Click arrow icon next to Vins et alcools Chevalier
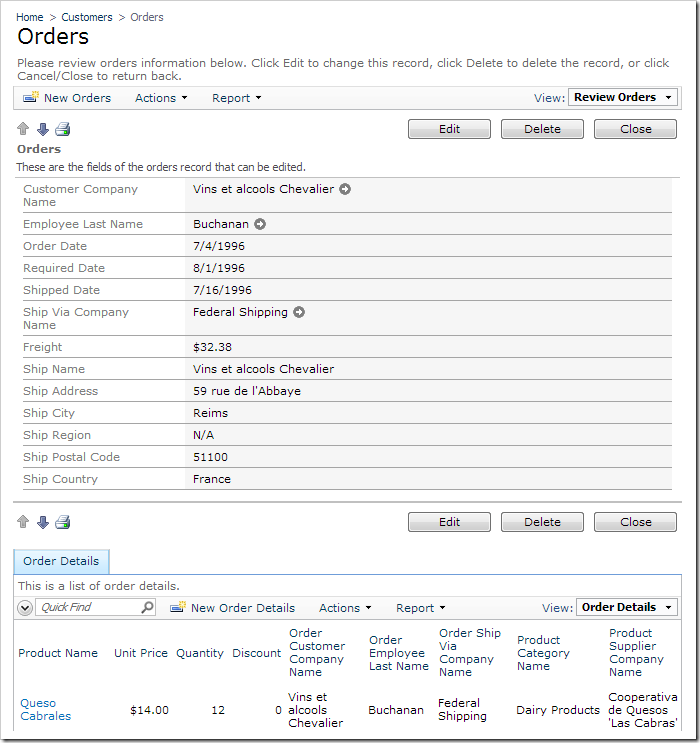700x743 pixels. (x=345, y=189)
